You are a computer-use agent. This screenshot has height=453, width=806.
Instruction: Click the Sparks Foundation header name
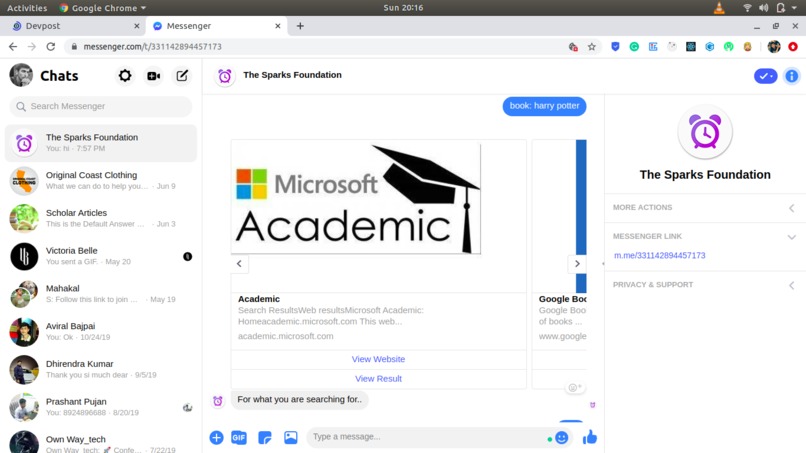point(292,75)
